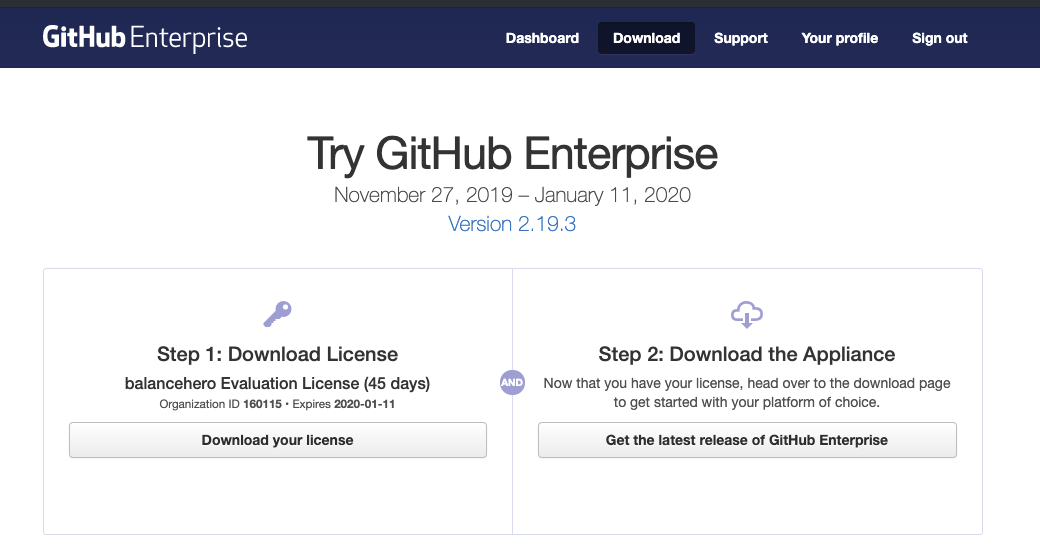Open the Version 2.19.3 link
The height and width of the screenshot is (557, 1040).
[512, 224]
